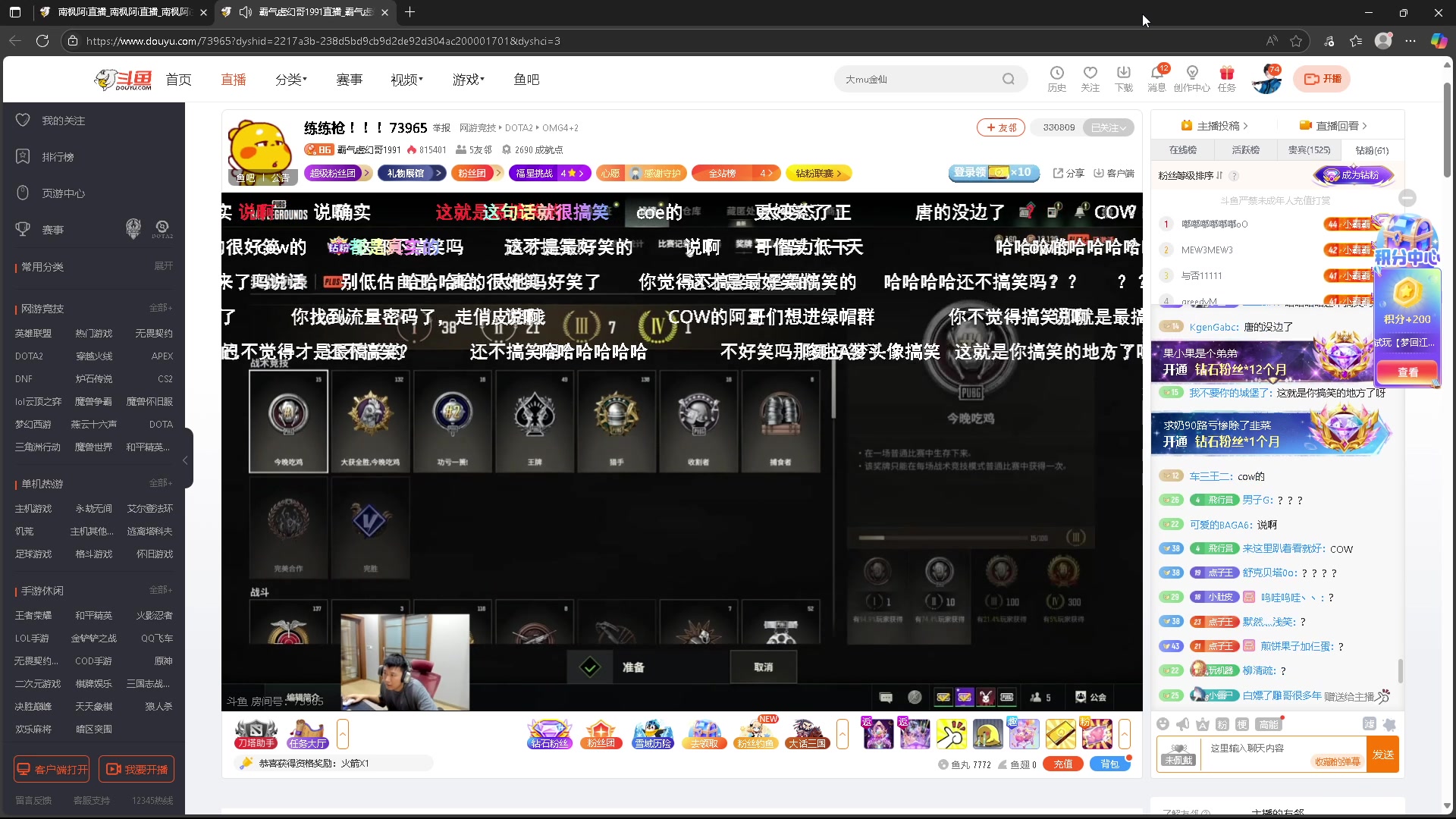
Task: Expand 单机热游 全部+ list
Action: pos(161,483)
